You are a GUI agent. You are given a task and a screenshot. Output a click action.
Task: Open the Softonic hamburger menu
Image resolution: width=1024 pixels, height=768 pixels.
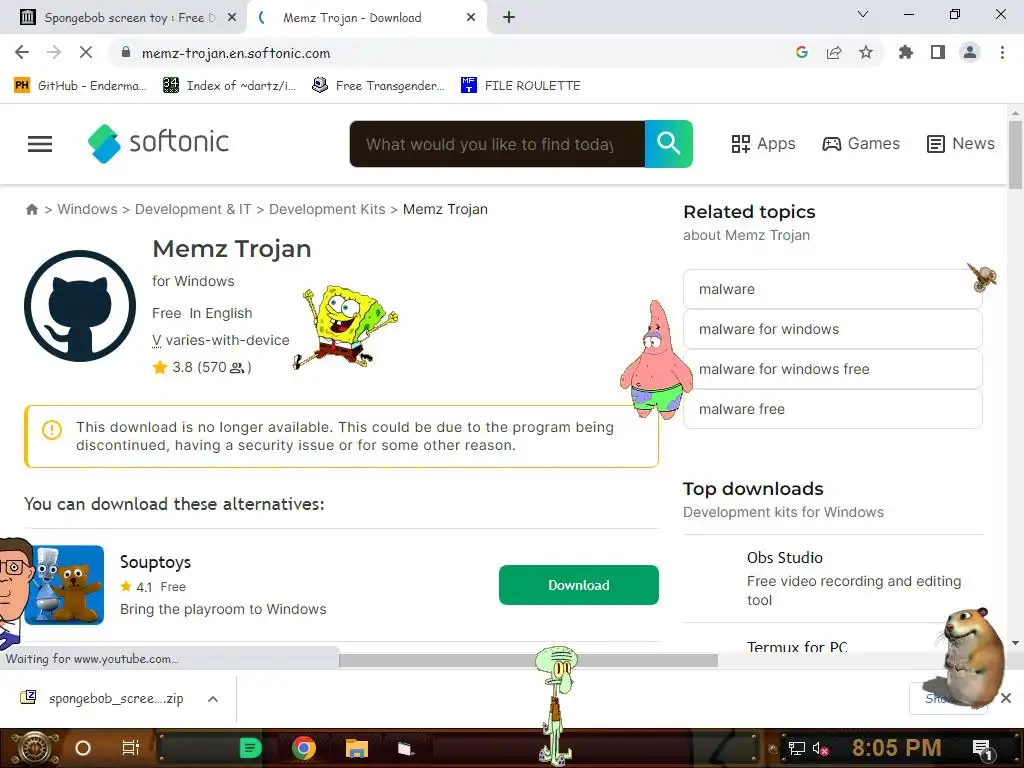click(x=40, y=144)
